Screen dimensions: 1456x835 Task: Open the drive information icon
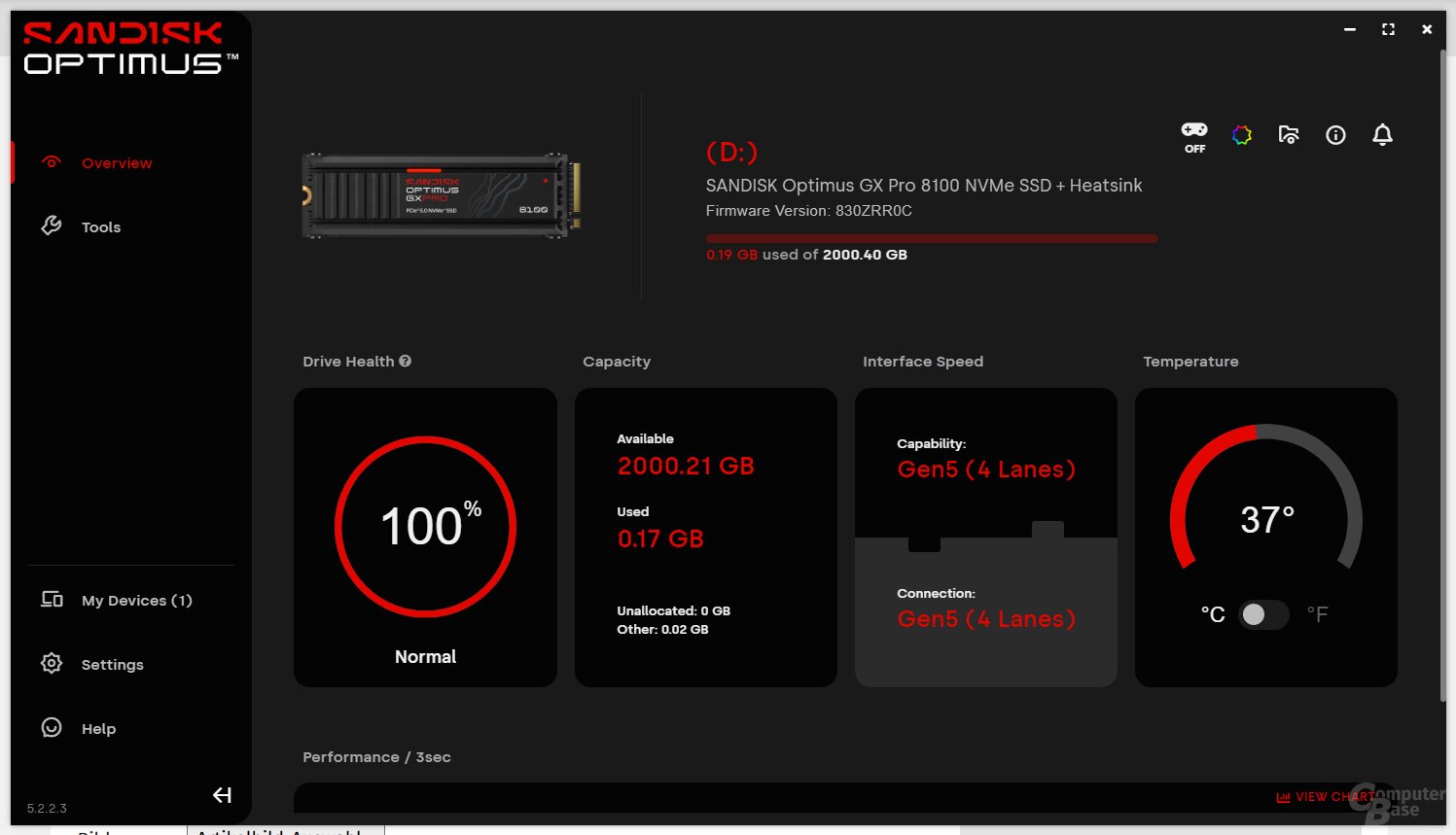tap(1335, 135)
